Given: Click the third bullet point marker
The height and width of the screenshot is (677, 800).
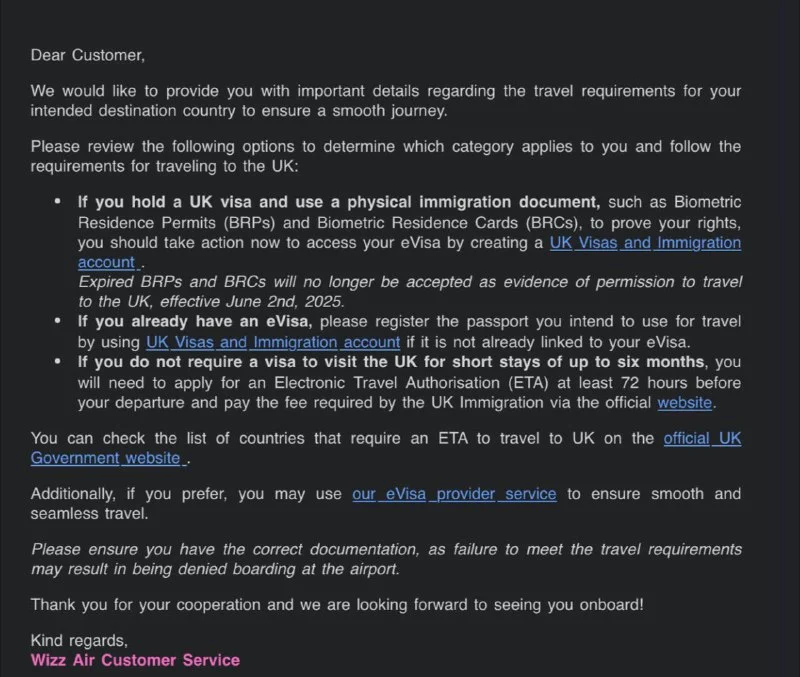Looking at the screenshot, I should pos(59,362).
